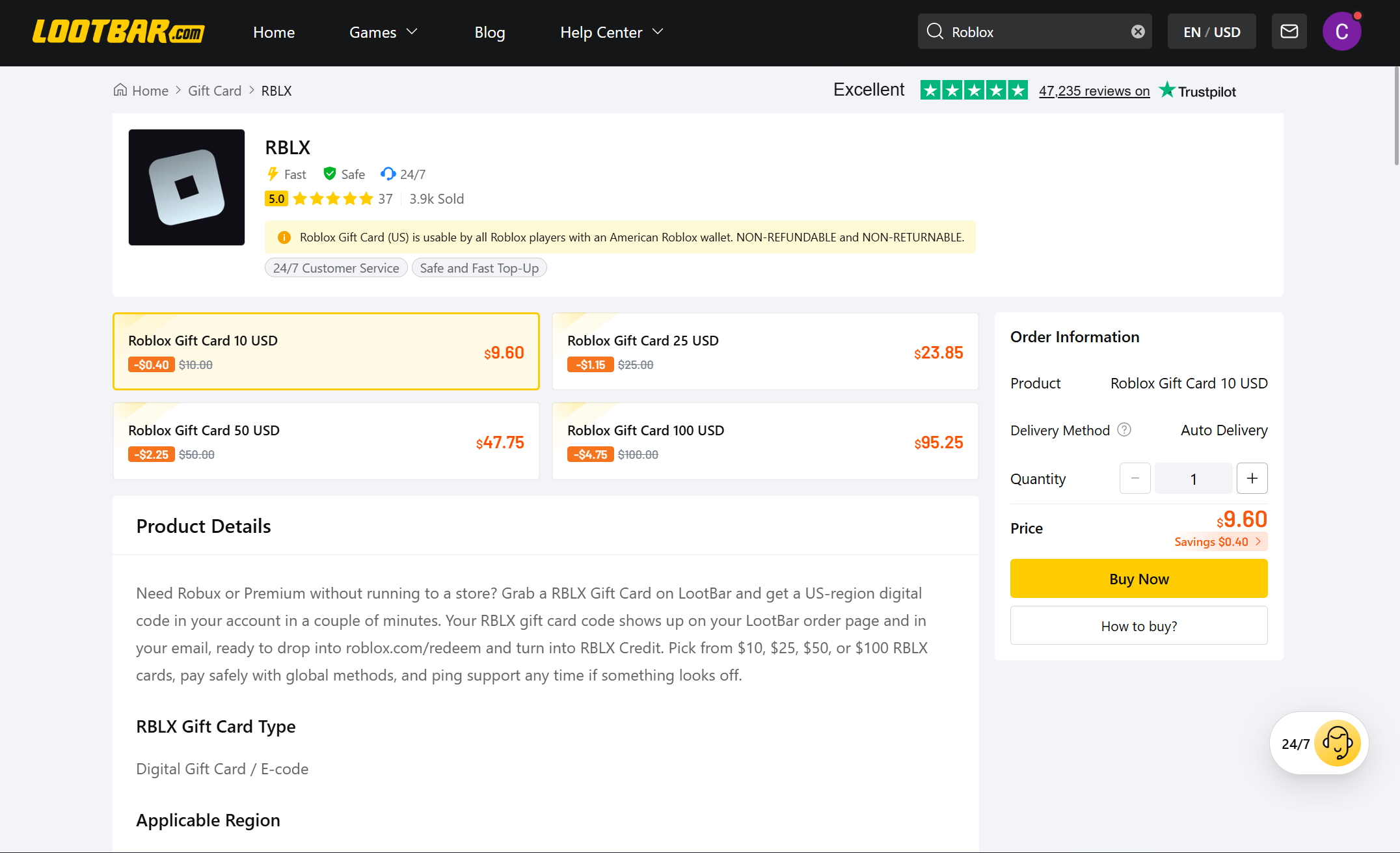Click the -$2.25 discount badge
This screenshot has width=1400, height=853.
point(151,454)
